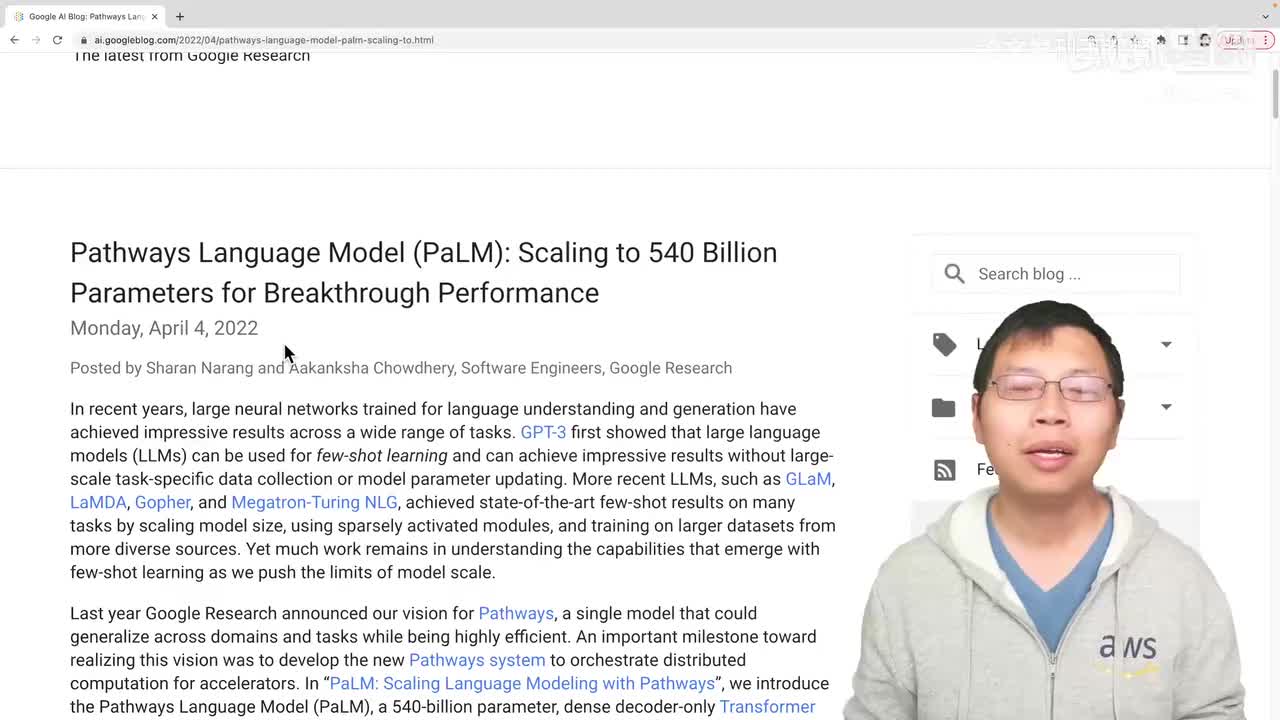Follow the Pathways system link
The height and width of the screenshot is (720, 1280).
pyautogui.click(x=477, y=660)
